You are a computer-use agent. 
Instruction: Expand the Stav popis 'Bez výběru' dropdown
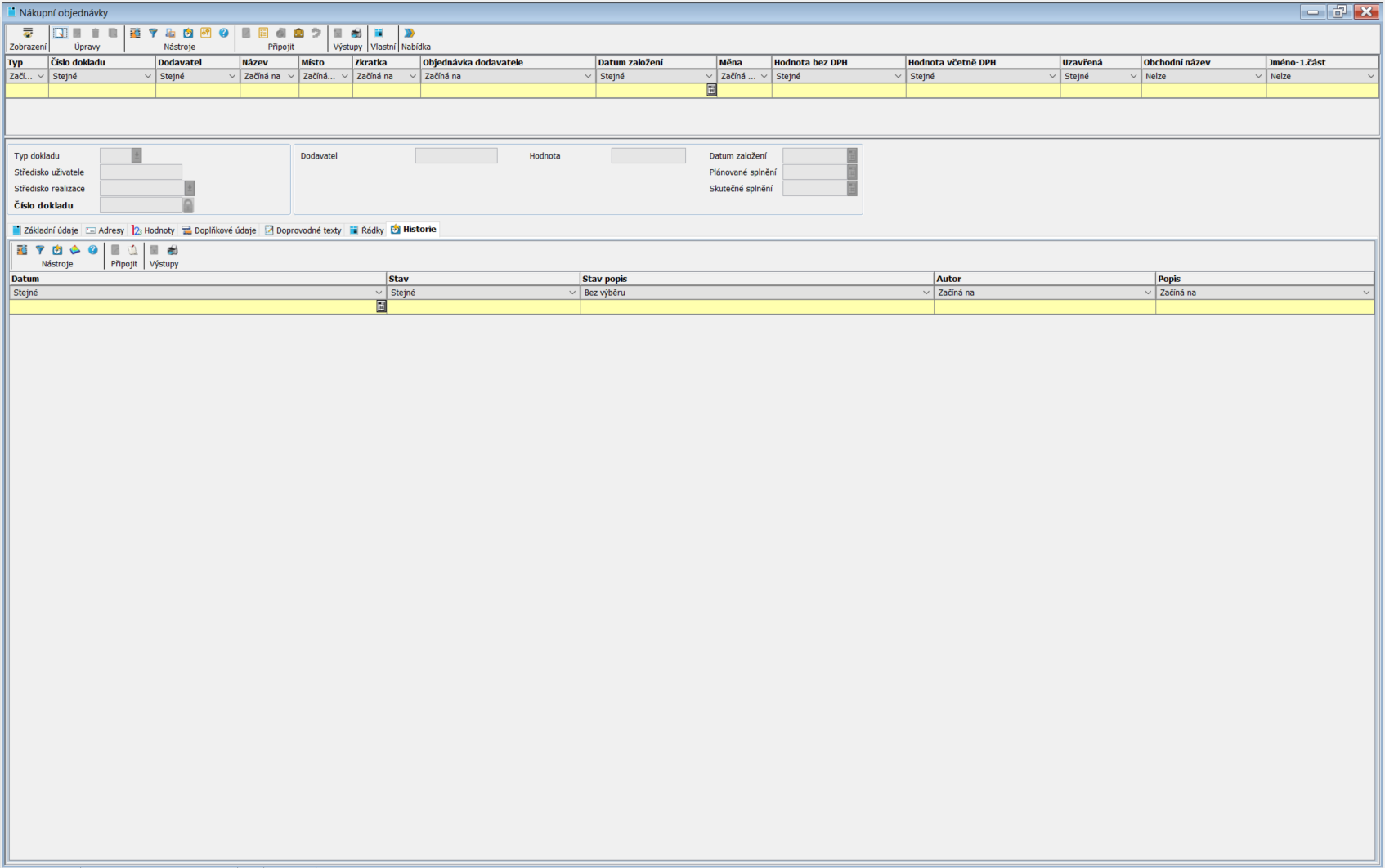926,293
